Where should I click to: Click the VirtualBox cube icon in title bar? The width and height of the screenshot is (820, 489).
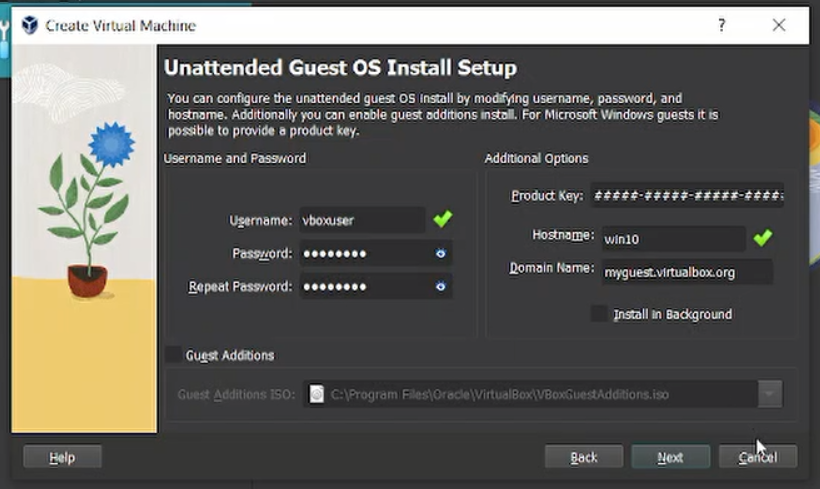29,26
